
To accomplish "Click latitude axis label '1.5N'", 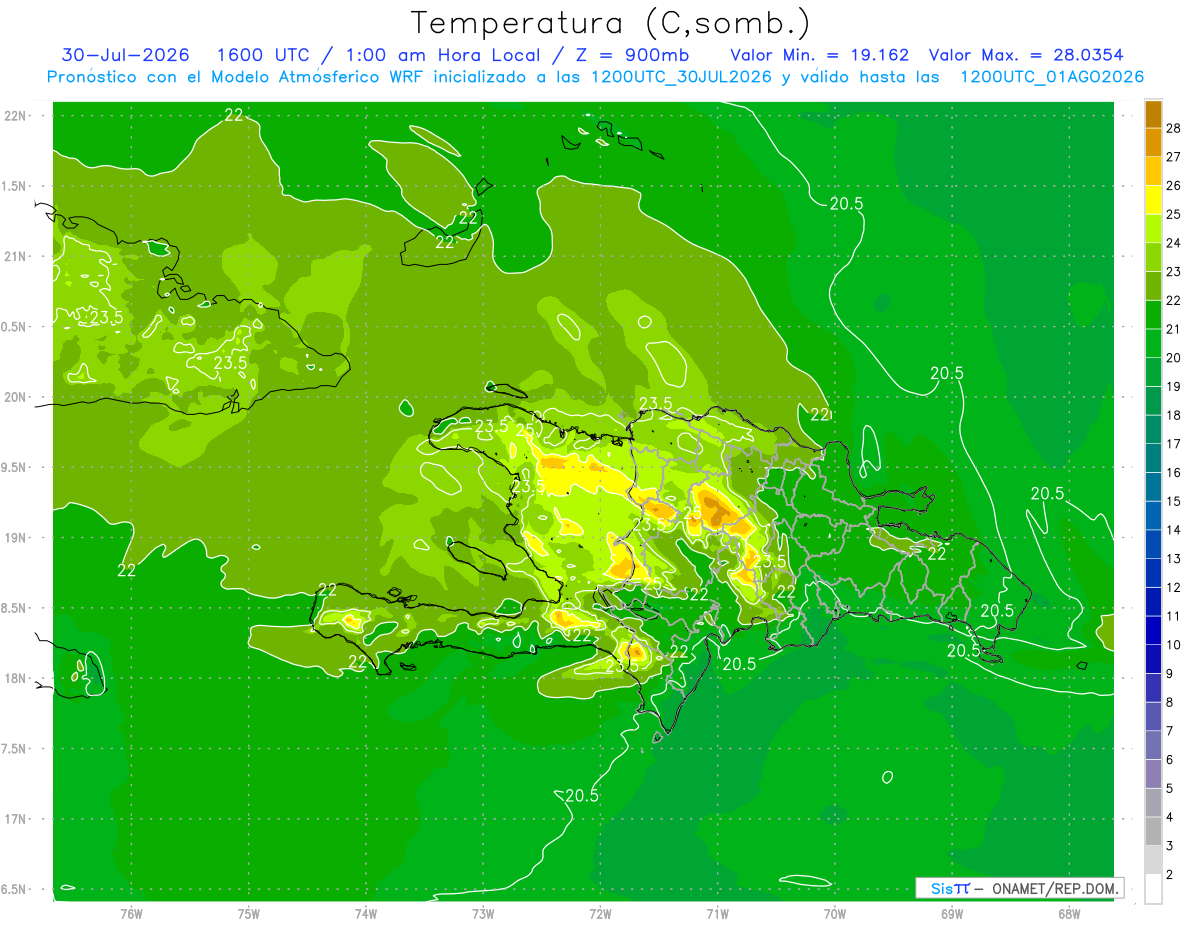I will [15, 187].
